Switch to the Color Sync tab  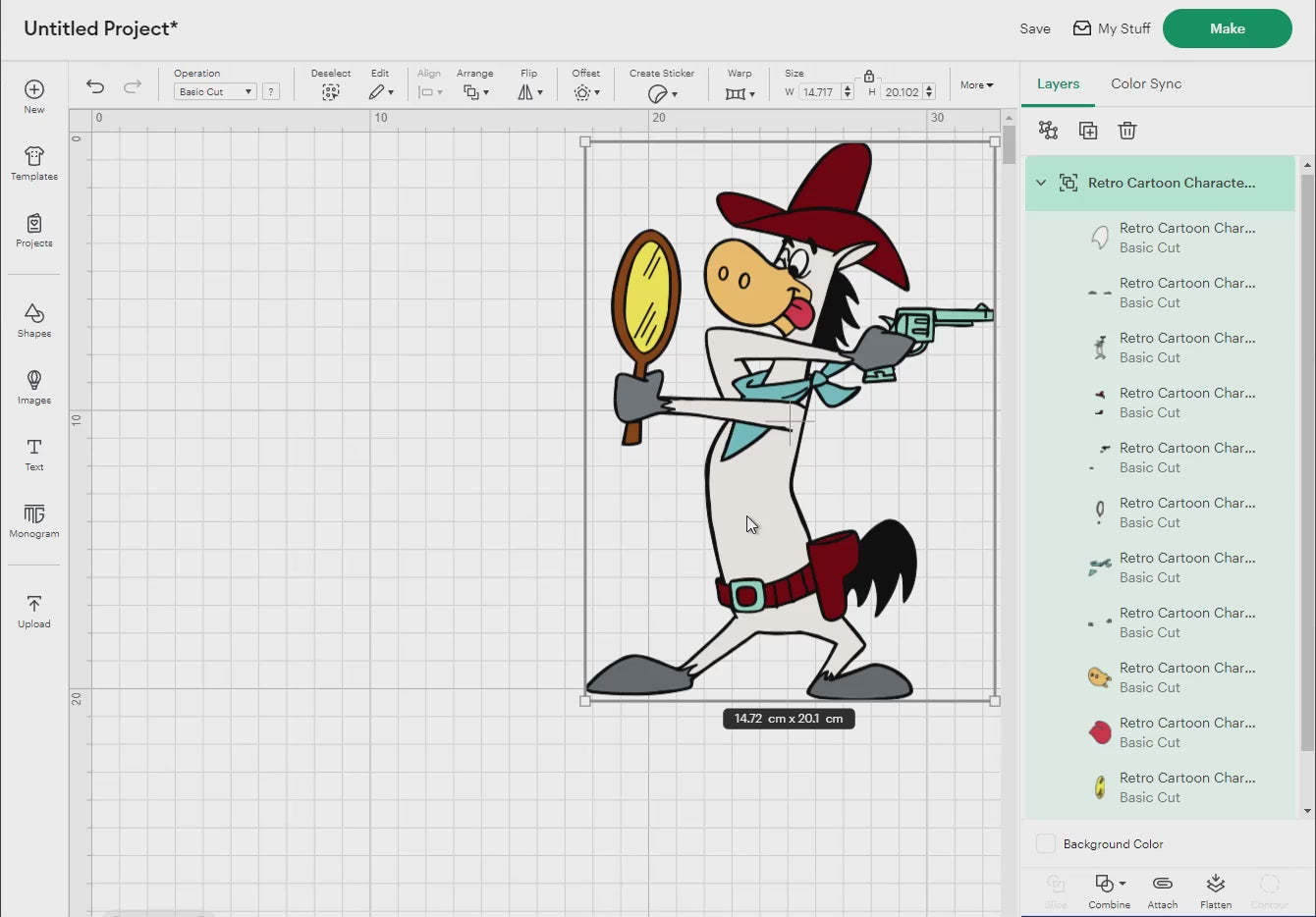(x=1146, y=83)
